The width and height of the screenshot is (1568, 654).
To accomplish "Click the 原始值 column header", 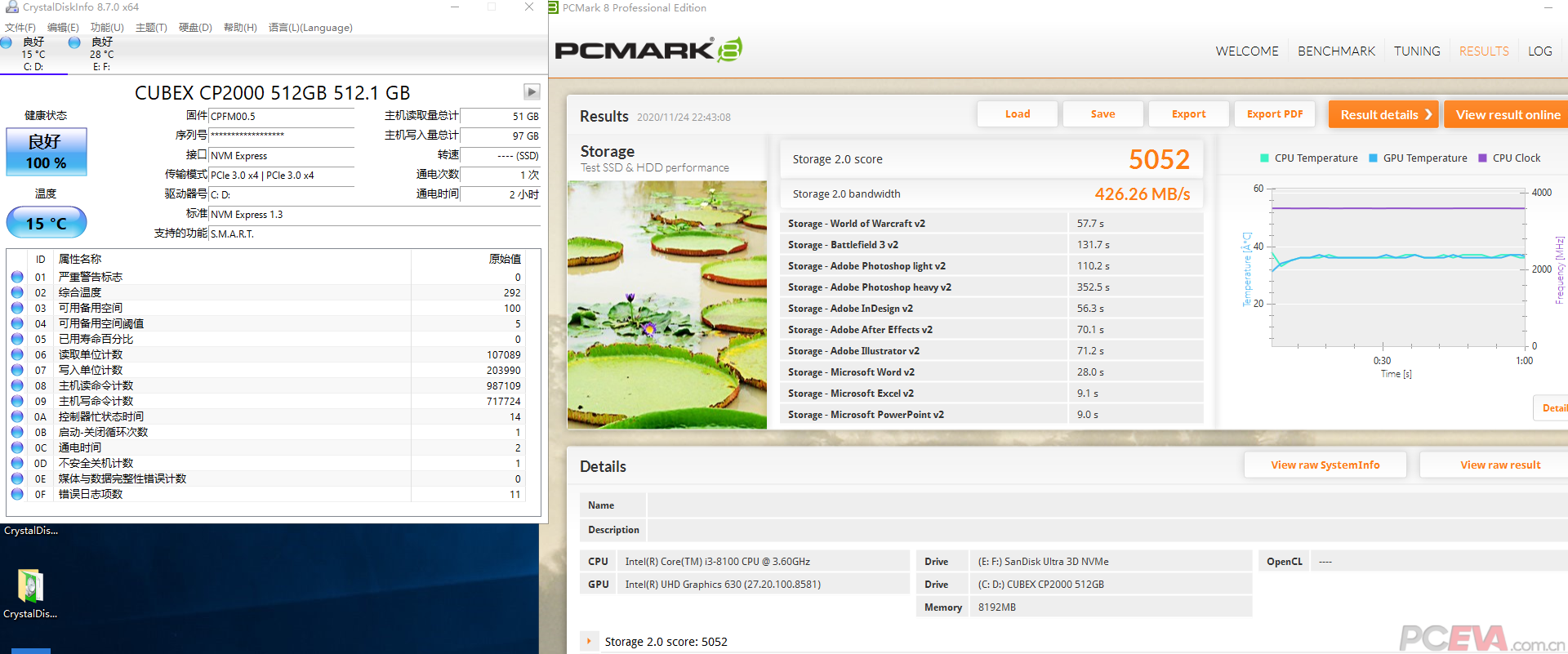I will pyautogui.click(x=505, y=260).
